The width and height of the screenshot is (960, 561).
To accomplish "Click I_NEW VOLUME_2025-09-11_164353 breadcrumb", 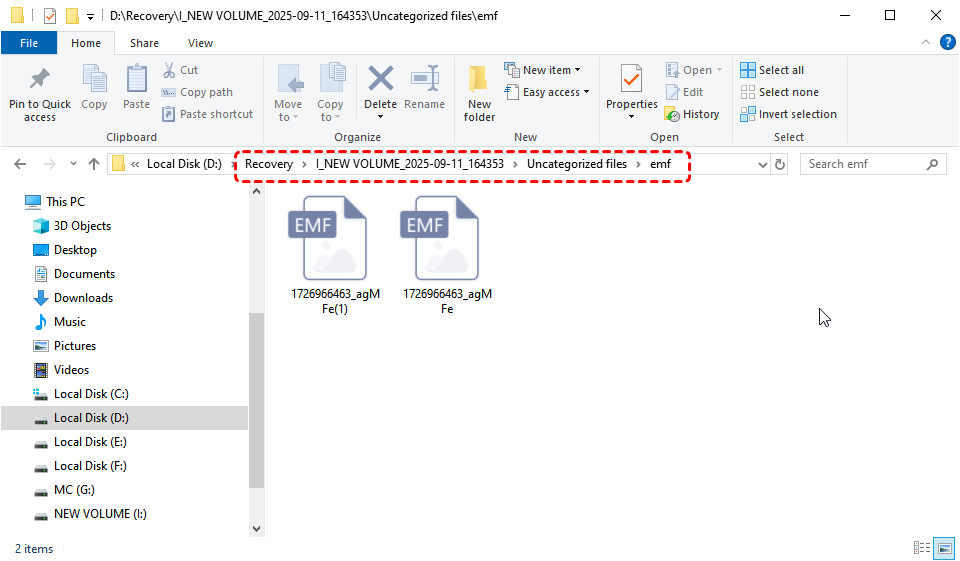I will point(410,164).
